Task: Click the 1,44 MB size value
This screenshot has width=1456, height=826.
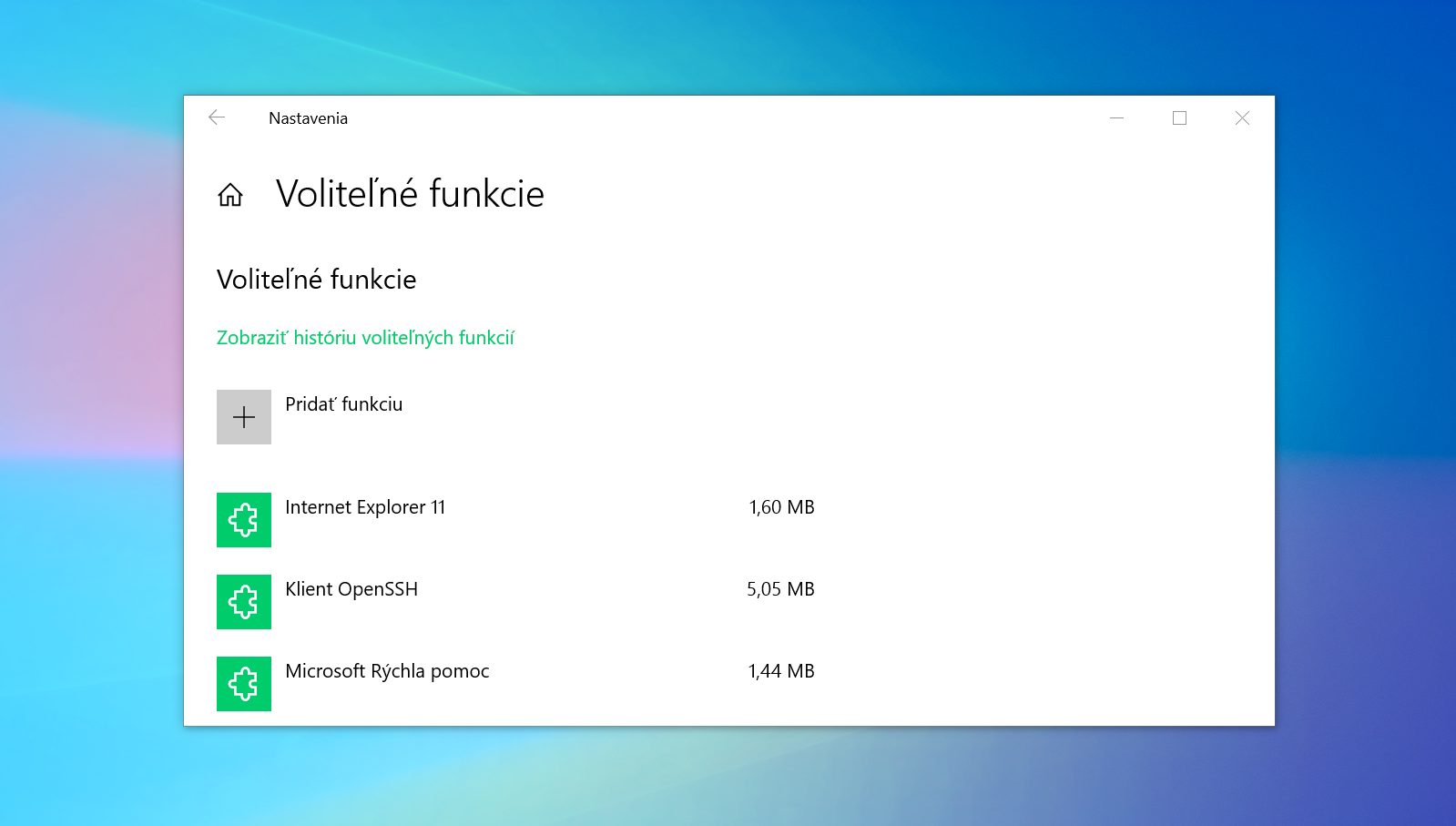Action: pos(781,671)
